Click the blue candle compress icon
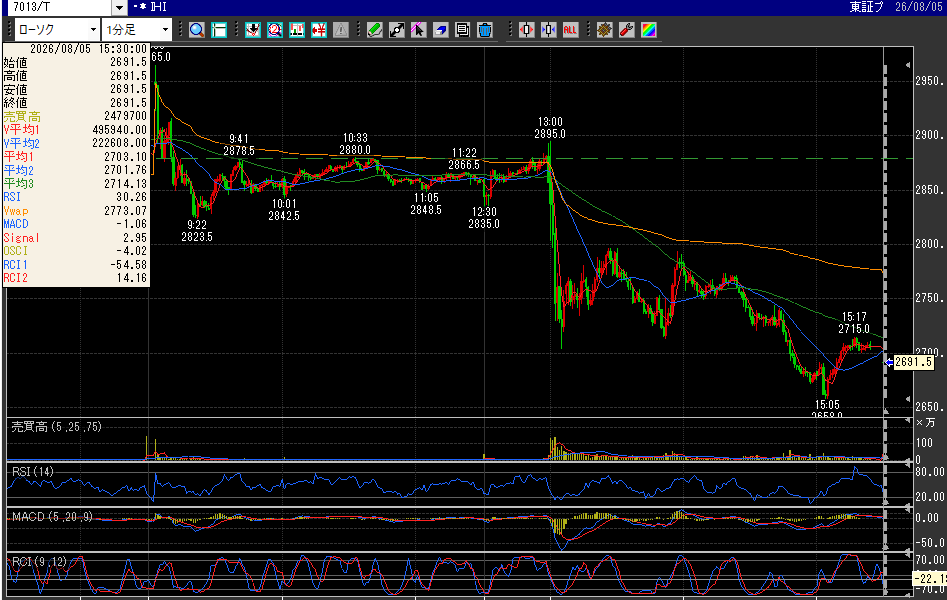Viewport: 947px width, 600px height. (x=548, y=30)
